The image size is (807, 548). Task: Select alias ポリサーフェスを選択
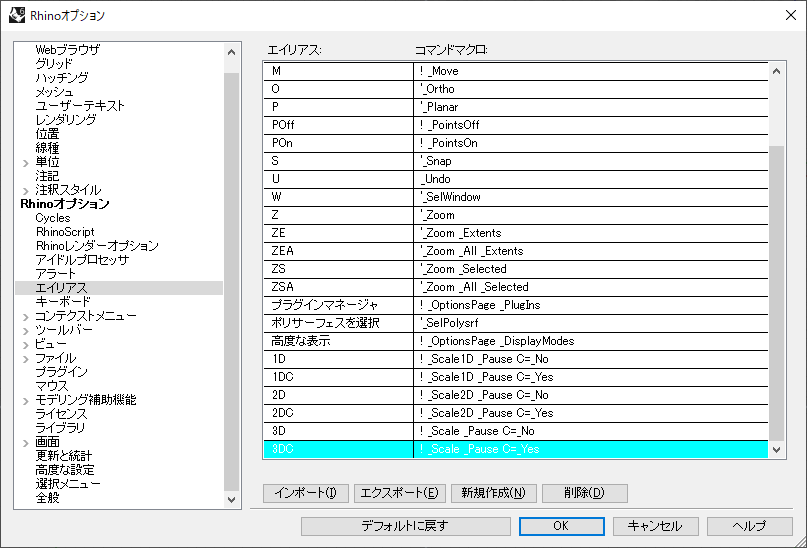(338, 323)
